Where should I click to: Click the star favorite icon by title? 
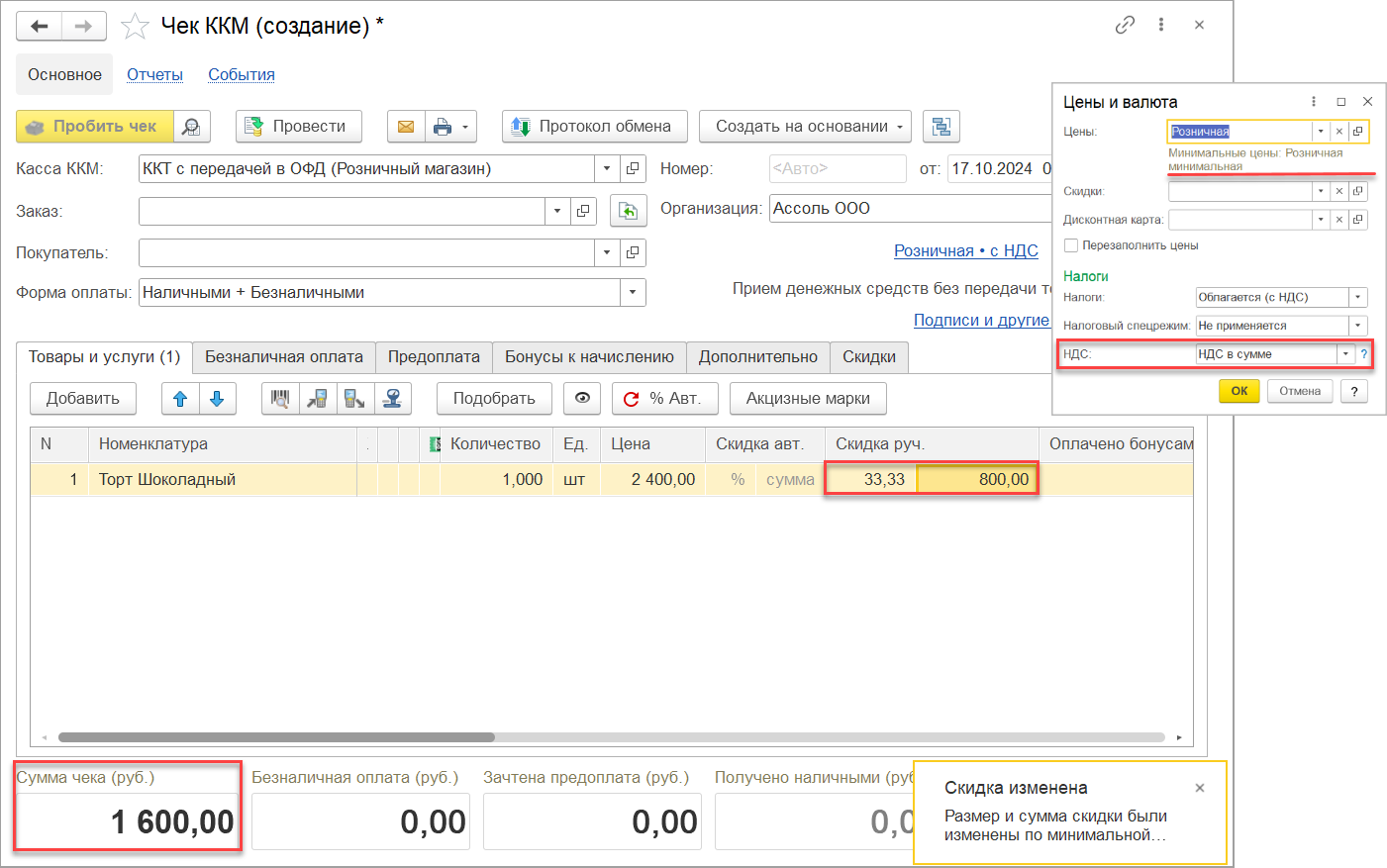[x=135, y=26]
